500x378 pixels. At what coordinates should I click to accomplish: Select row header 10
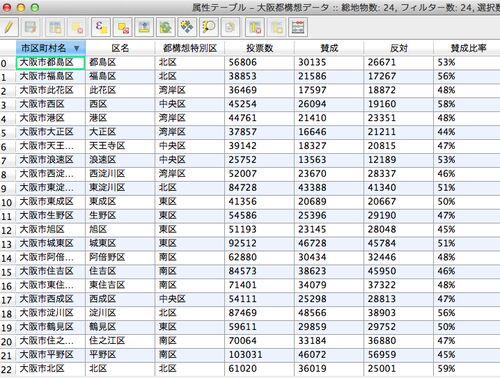pyautogui.click(x=8, y=202)
